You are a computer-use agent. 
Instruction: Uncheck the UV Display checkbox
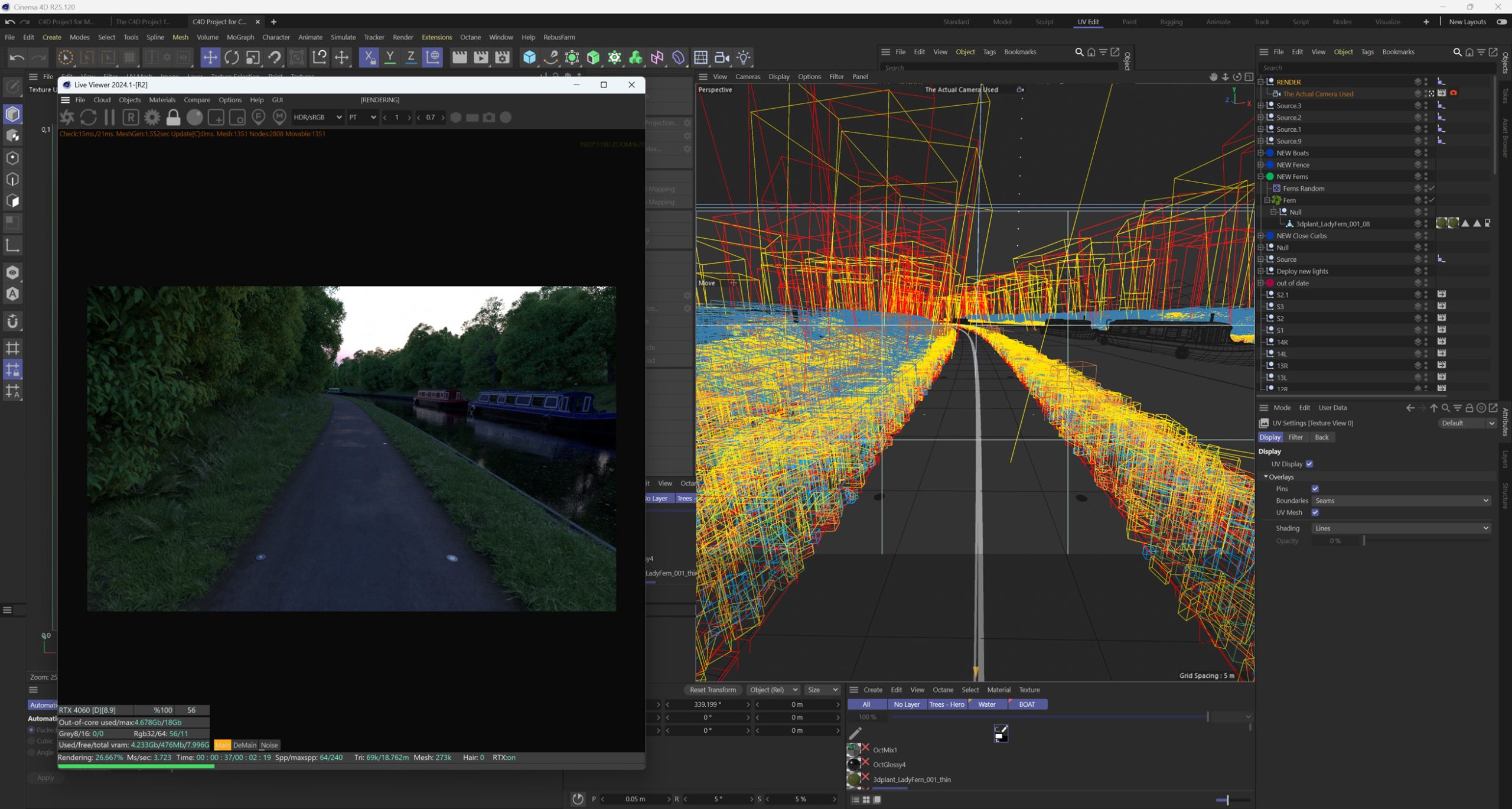pyautogui.click(x=1309, y=464)
